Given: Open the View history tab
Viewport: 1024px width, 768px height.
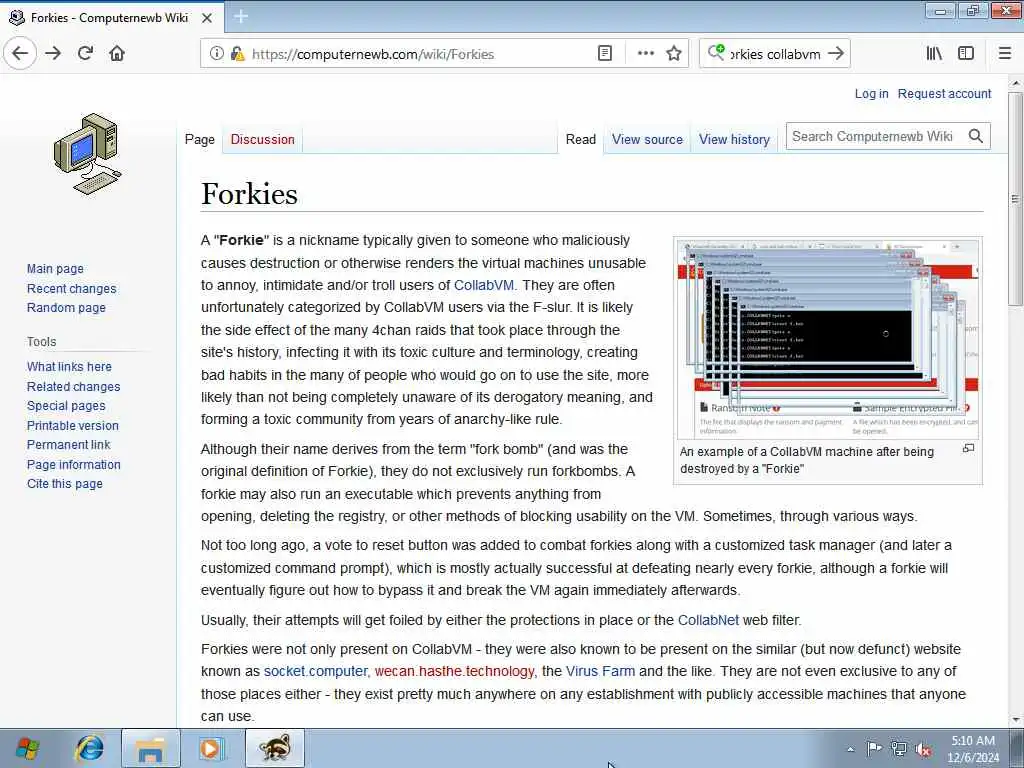Looking at the screenshot, I should (734, 139).
